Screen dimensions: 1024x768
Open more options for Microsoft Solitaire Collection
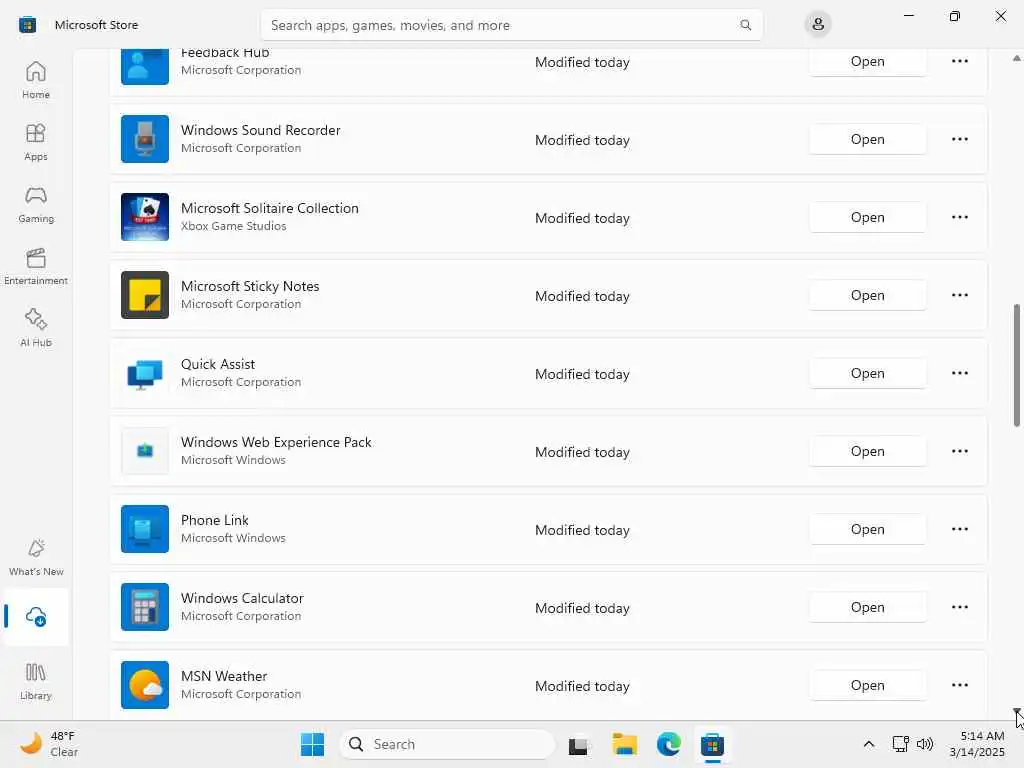tap(959, 217)
